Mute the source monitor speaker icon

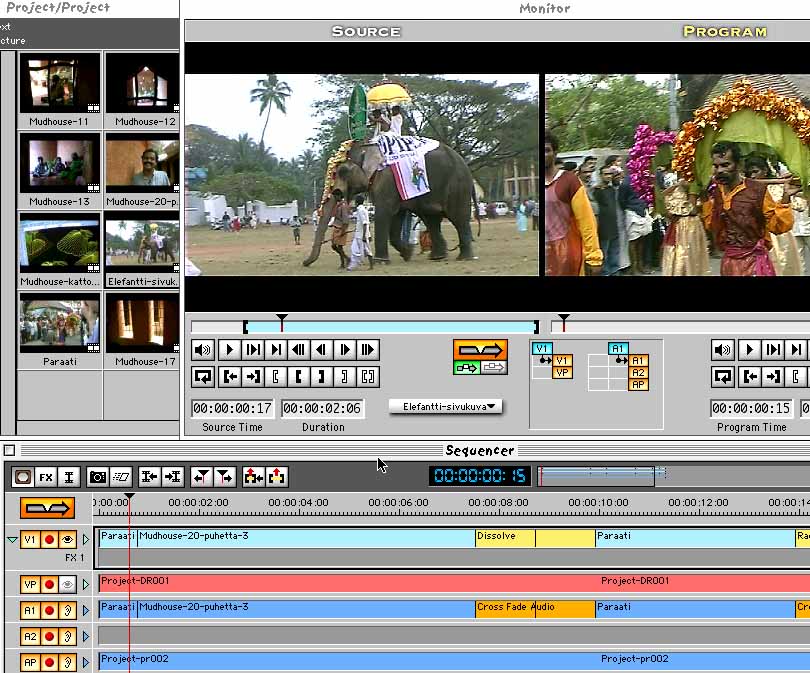203,350
